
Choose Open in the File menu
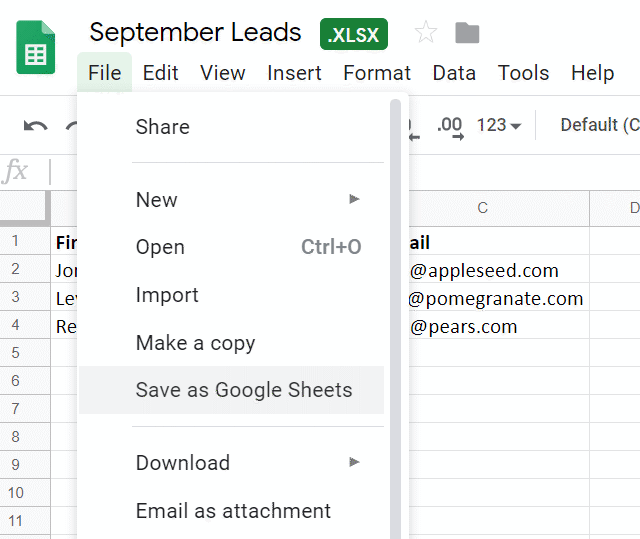click(231, 247)
